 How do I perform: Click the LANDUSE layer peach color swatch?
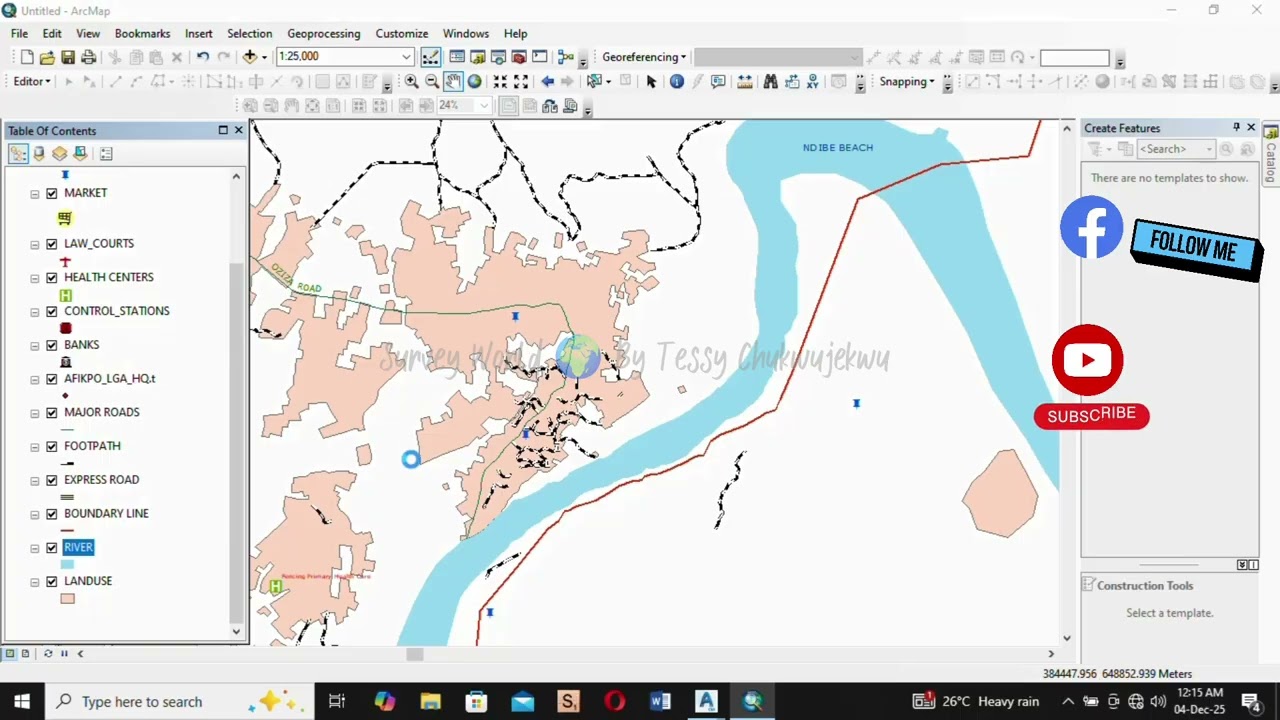coord(67,599)
